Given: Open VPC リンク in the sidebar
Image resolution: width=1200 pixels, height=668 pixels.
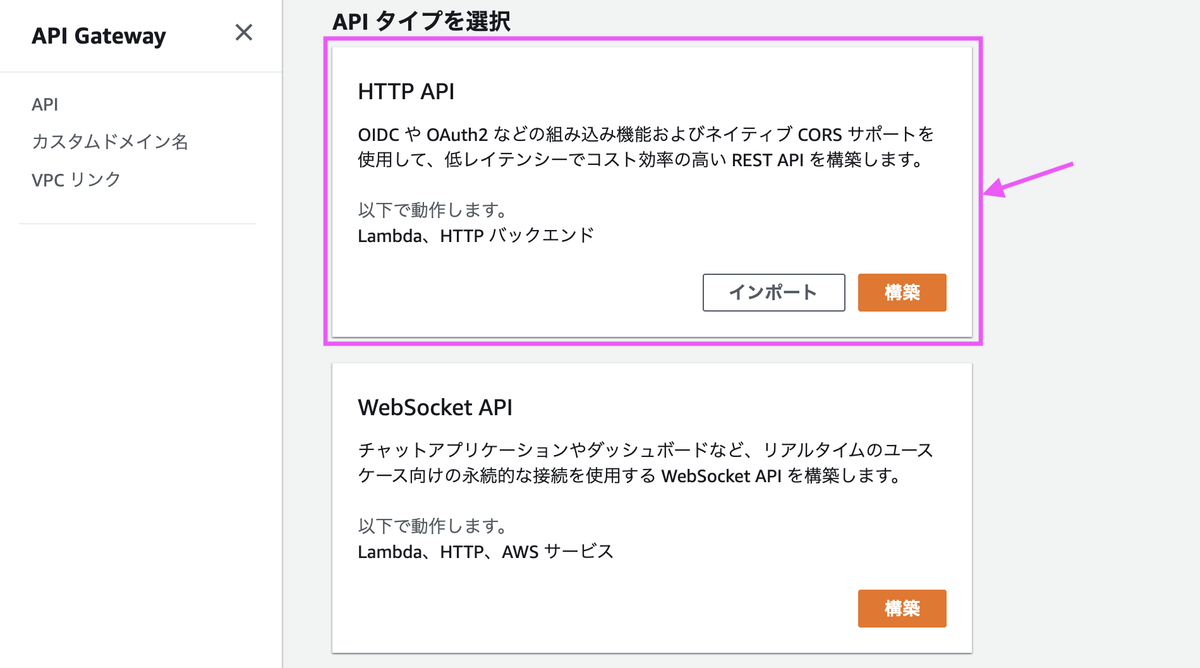Looking at the screenshot, I should tap(76, 180).
